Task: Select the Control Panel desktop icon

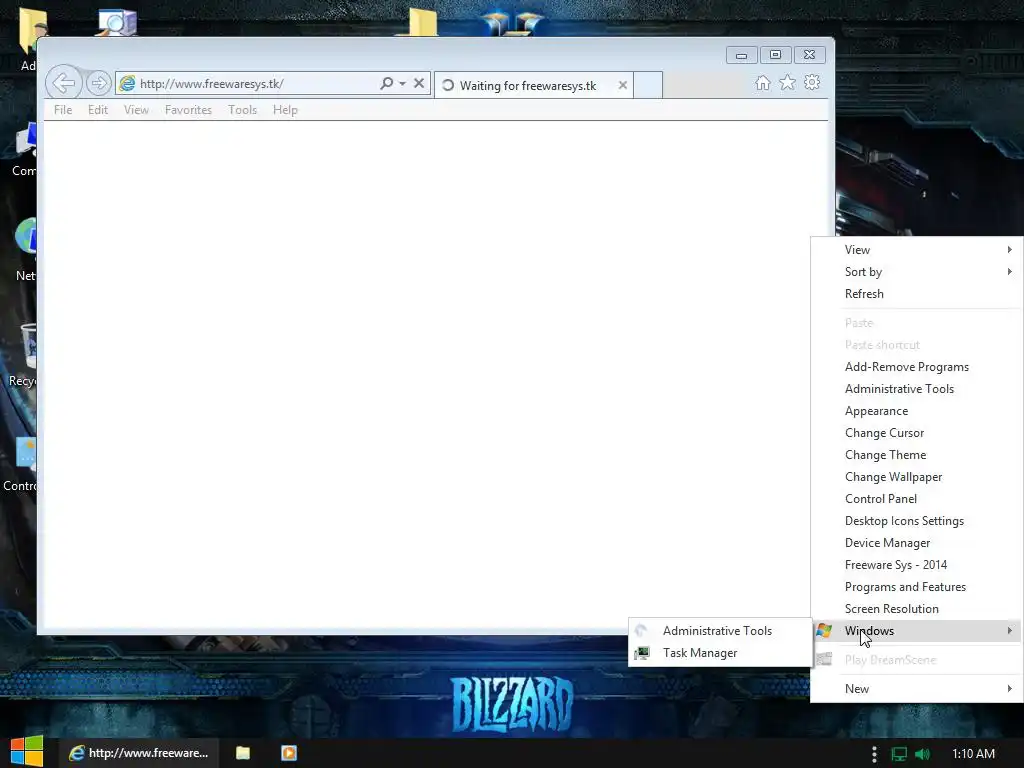Action: coord(20,465)
